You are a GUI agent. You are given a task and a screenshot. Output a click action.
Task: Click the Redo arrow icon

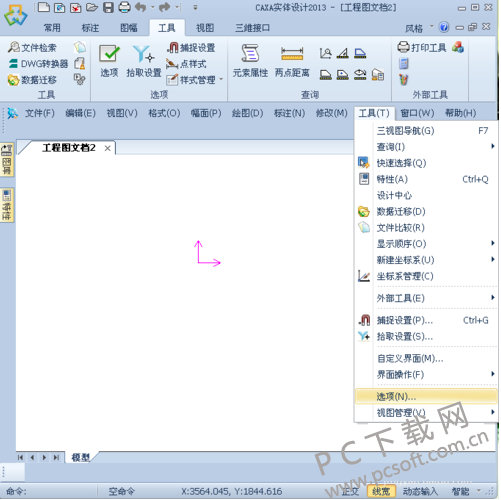click(165, 7)
